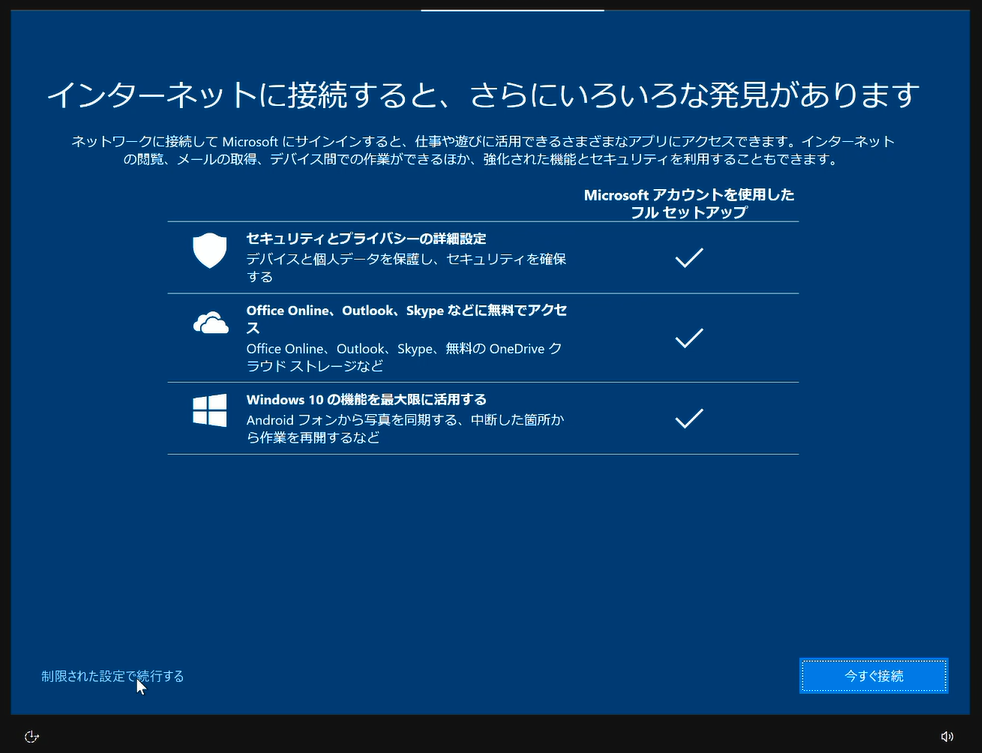The height and width of the screenshot is (753, 982).
Task: Select the Windows 10 の機能を最大限に活用する title
Action: point(366,400)
